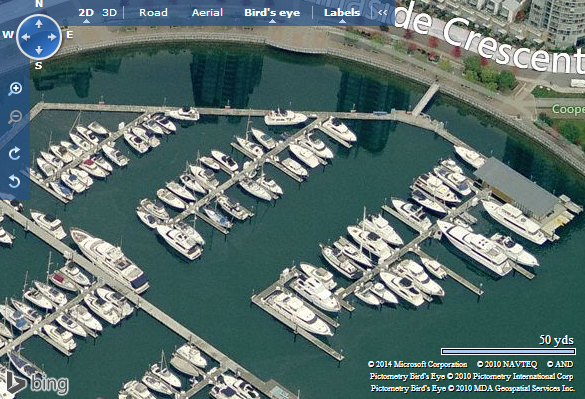Switch to 2D view mode
585x399 pixels.
coord(86,13)
